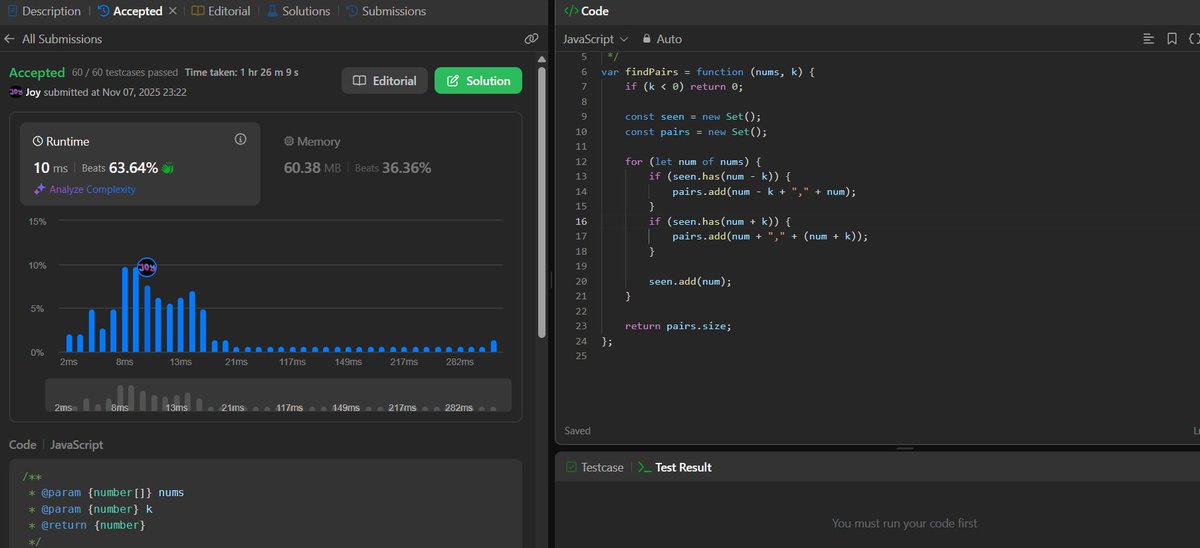The image size is (1200, 548).
Task: Click the format code lines icon
Action: pos(1148,39)
